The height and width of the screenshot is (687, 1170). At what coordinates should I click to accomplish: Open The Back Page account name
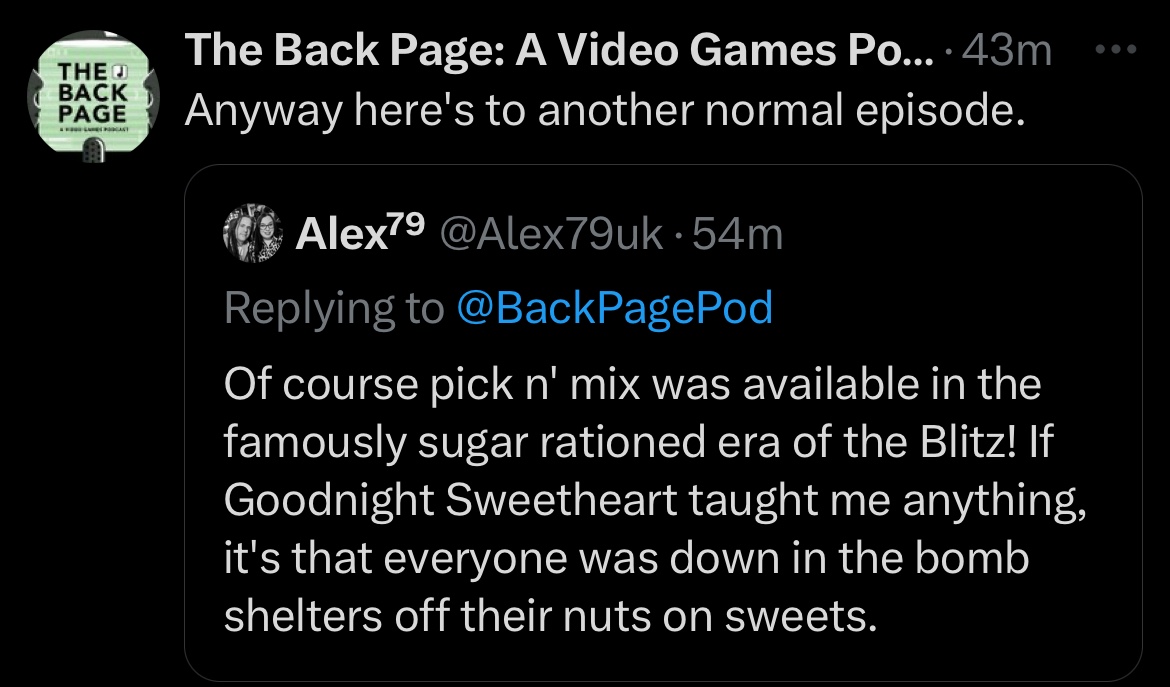[558, 50]
